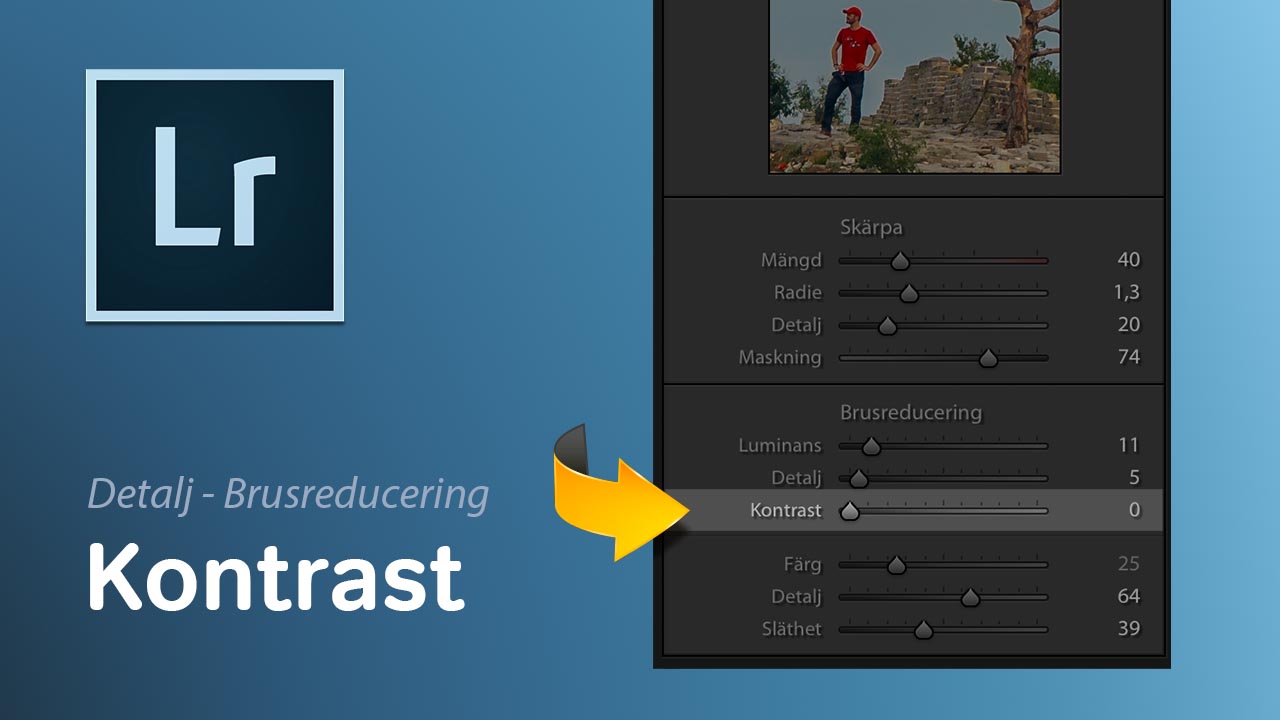This screenshot has width=1280, height=720.
Task: Click the Släthet slider handle
Action: 923,630
